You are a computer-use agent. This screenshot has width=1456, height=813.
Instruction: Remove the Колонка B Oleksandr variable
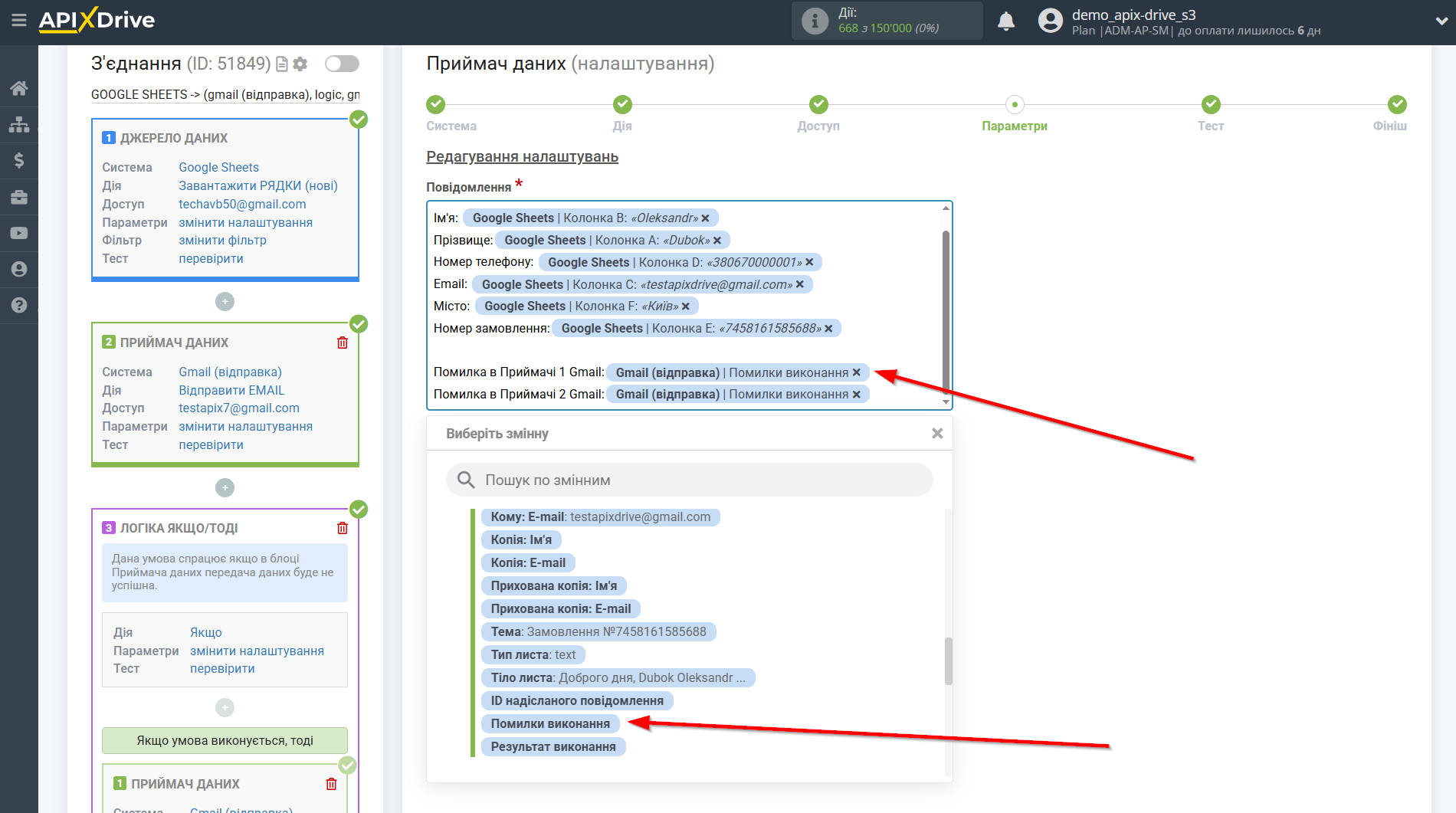[x=705, y=218]
